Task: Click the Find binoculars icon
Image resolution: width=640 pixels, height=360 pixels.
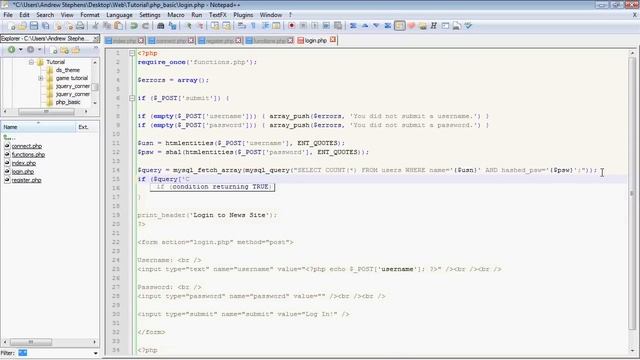Action: click(161, 26)
